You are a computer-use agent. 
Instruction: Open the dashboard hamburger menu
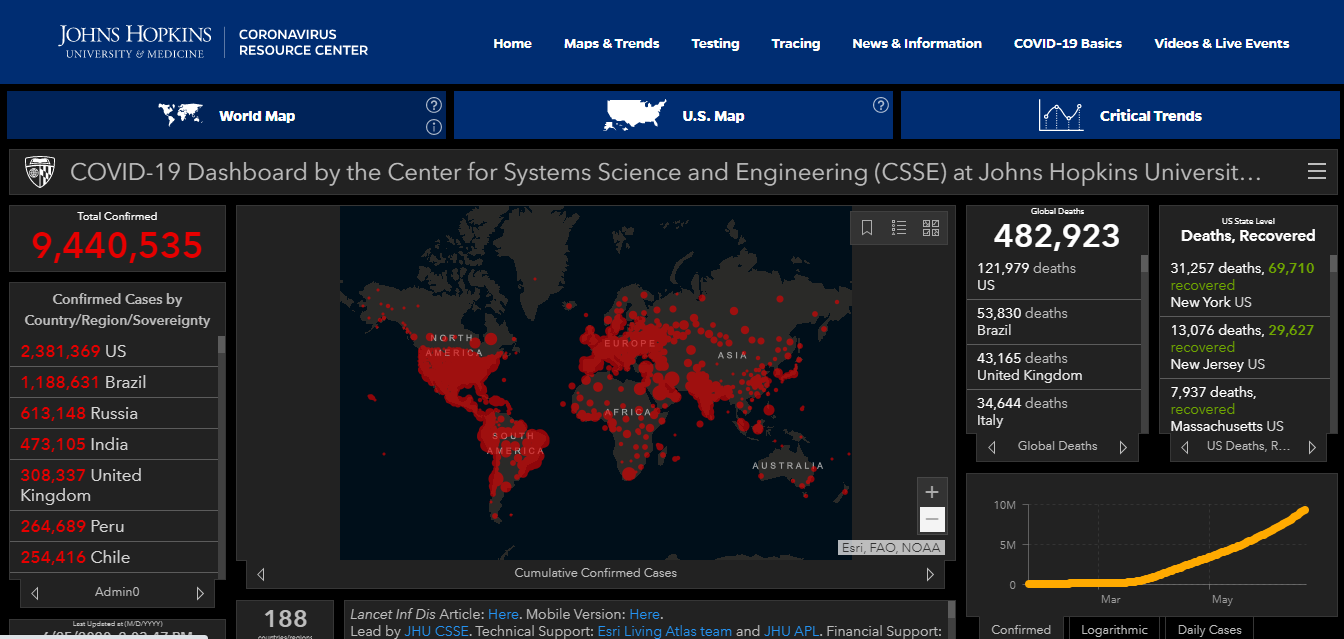click(1317, 172)
